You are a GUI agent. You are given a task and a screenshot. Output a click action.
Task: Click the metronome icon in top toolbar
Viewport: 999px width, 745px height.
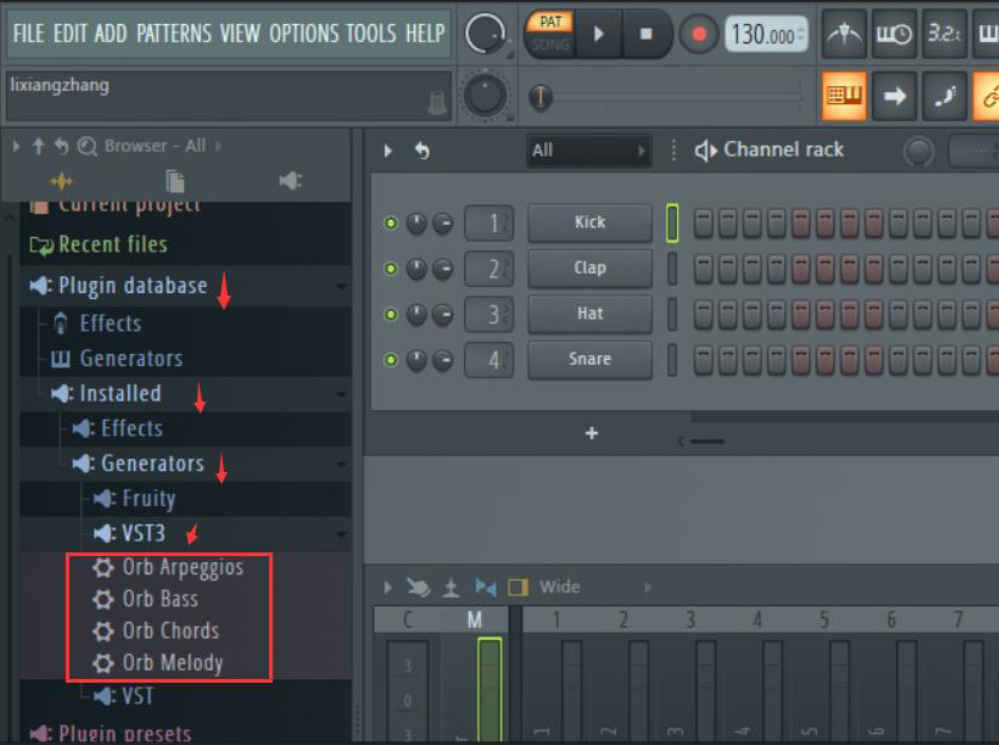(x=845, y=35)
